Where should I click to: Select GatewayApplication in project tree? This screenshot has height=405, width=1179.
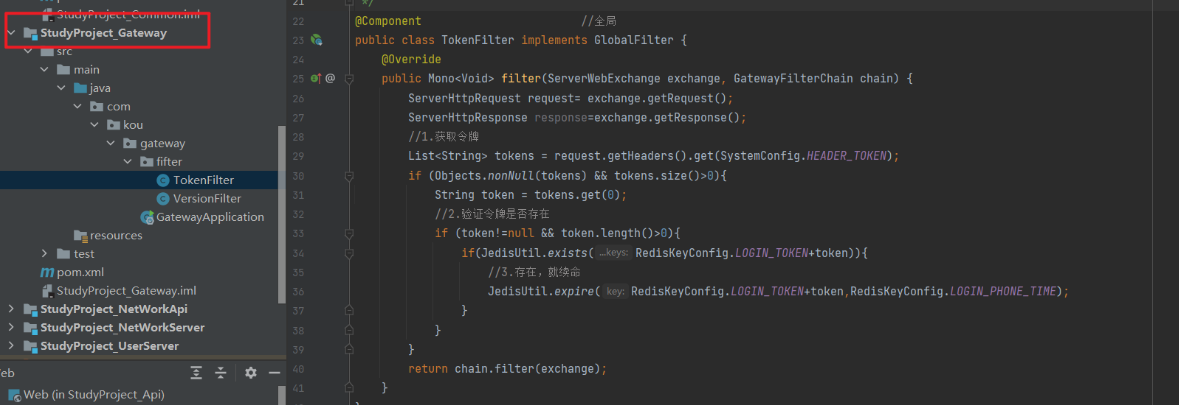[211, 217]
